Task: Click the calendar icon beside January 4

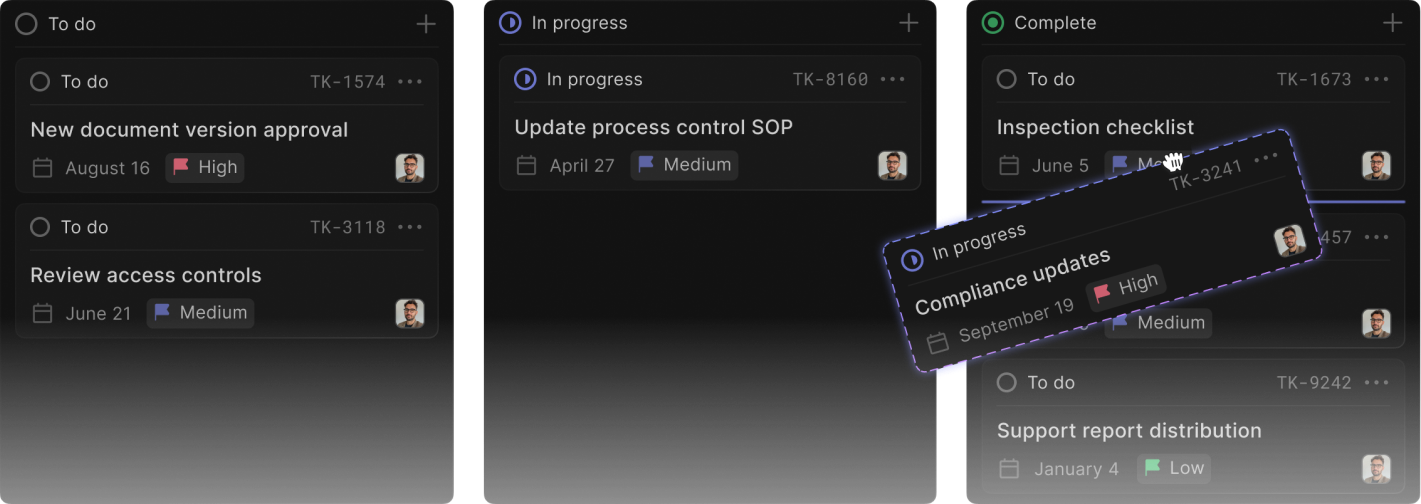Action: pyautogui.click(x=1009, y=469)
